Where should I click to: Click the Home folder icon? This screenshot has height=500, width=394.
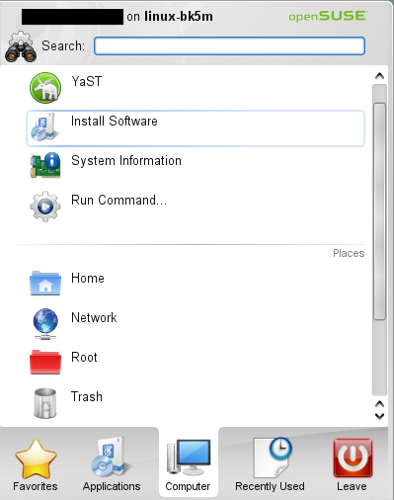[45, 283]
